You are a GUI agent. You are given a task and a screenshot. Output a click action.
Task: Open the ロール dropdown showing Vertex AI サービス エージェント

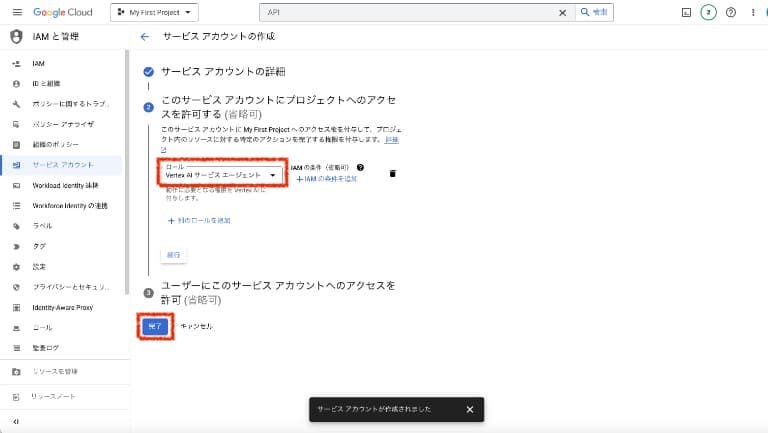point(222,173)
